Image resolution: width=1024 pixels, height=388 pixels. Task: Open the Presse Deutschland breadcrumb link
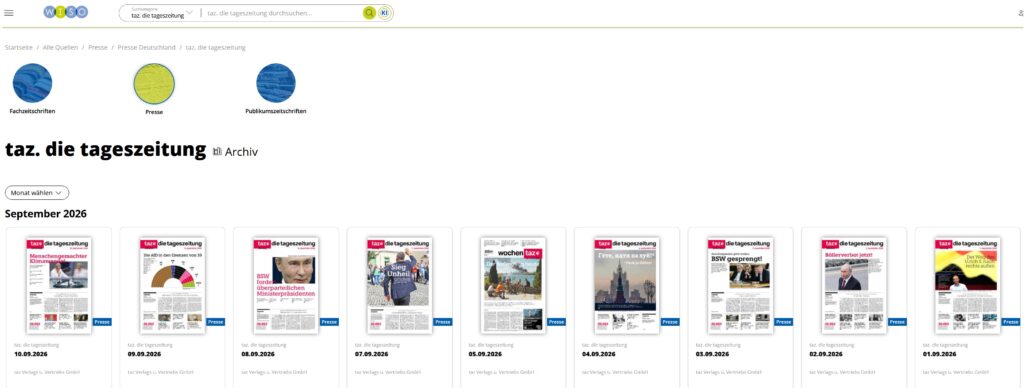146,48
